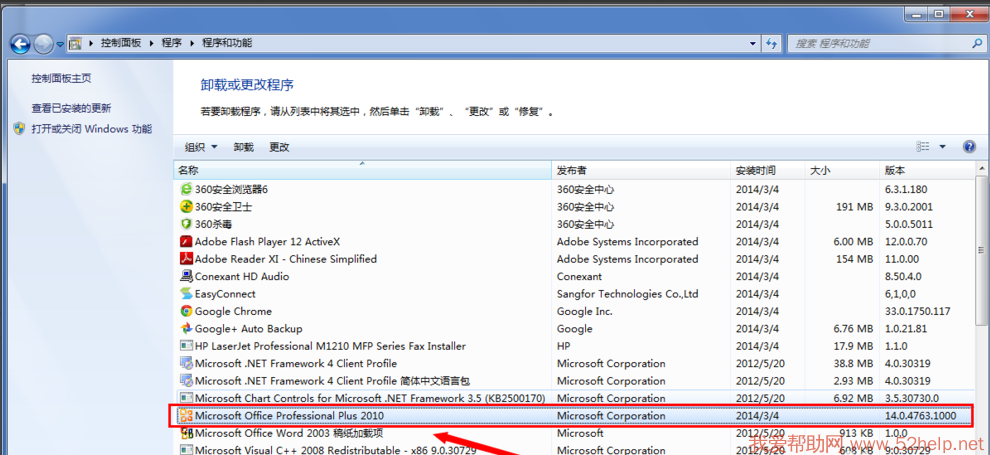Click the Adobe Reader XI icon

[186, 259]
